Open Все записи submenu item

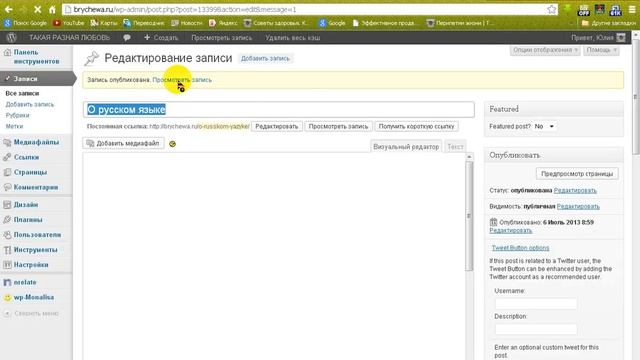pyautogui.click(x=22, y=93)
